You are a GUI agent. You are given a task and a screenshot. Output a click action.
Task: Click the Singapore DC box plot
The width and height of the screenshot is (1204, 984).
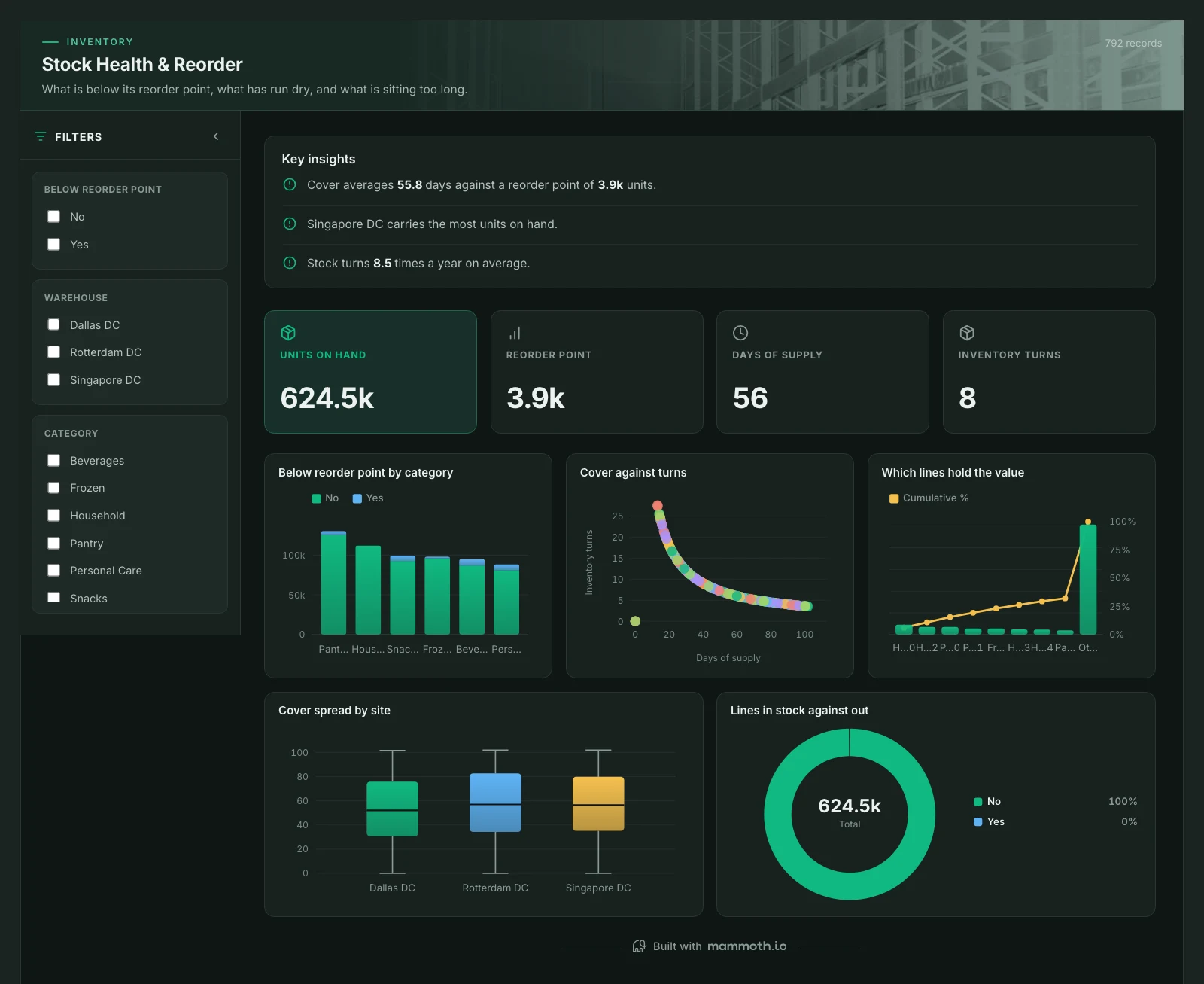click(x=598, y=803)
